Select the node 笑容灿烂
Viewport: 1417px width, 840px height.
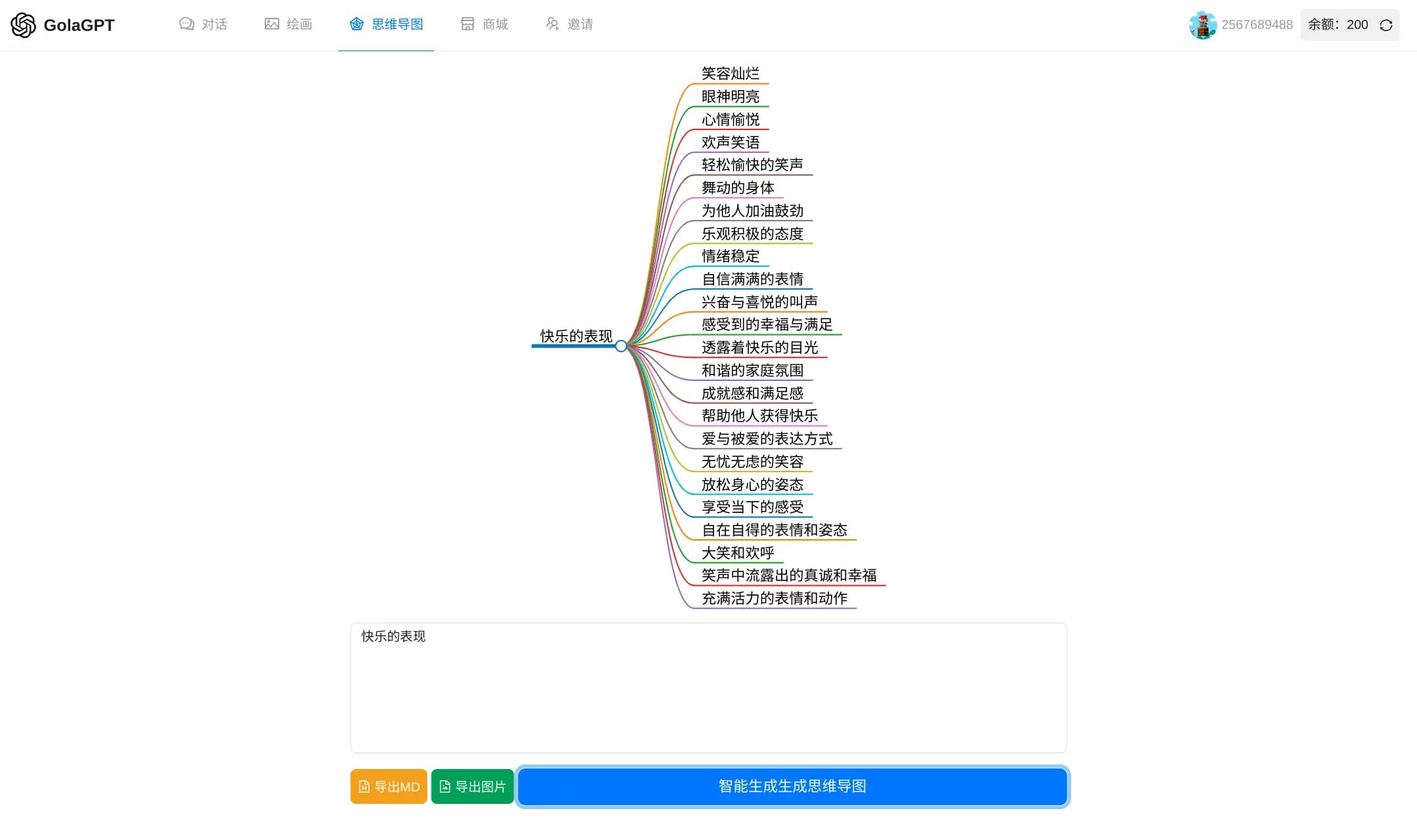731,74
